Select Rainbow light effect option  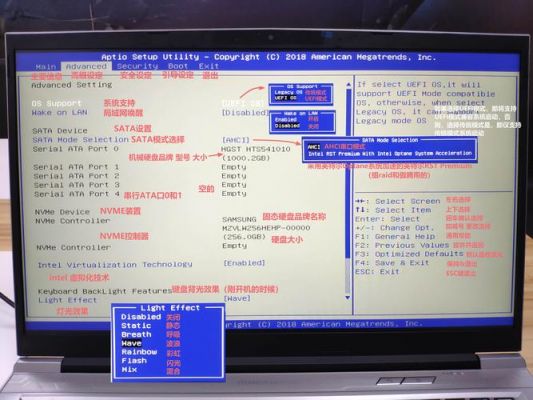pos(139,352)
